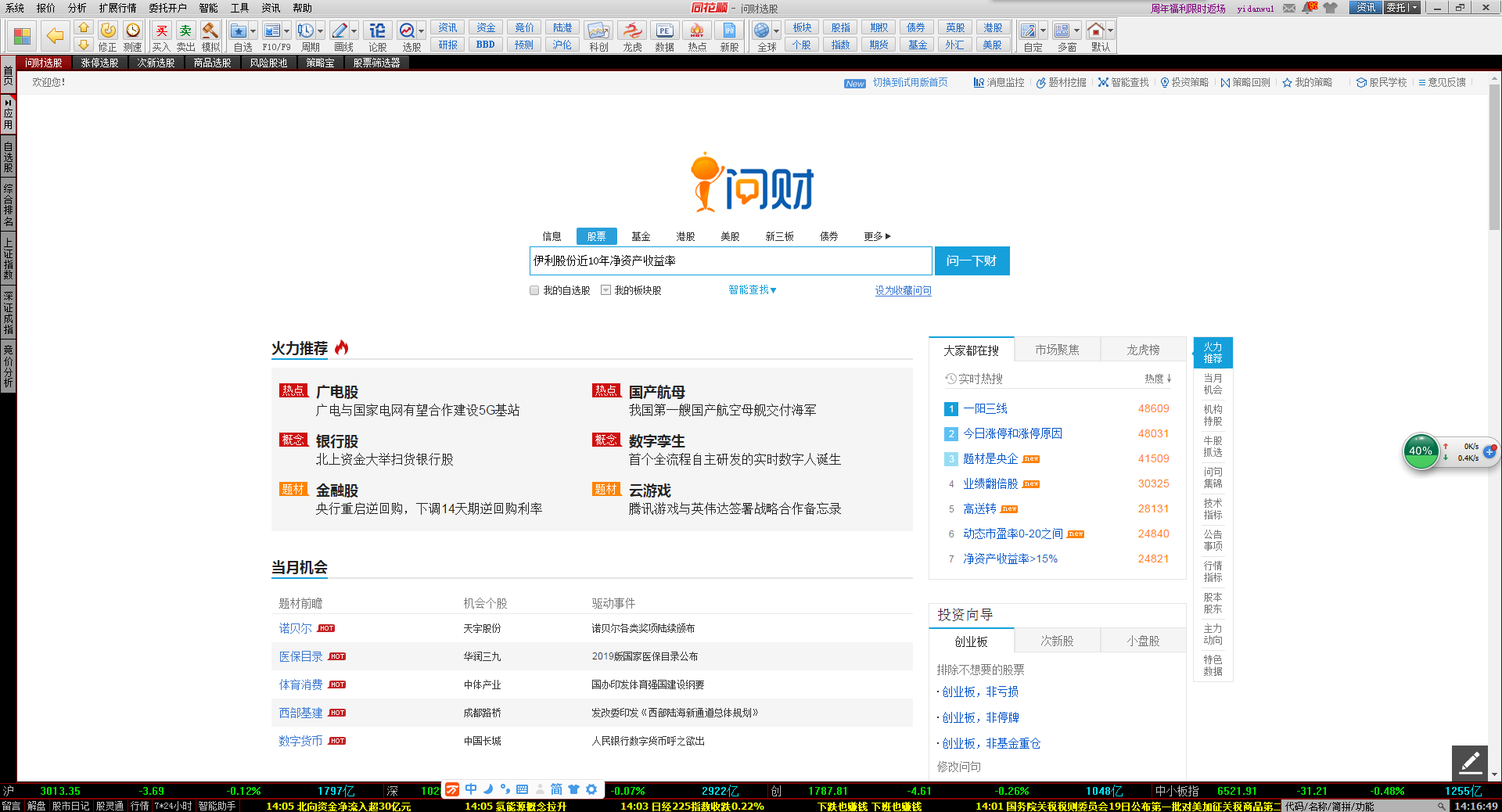Click the 卖出 sell icon
The image size is (1502, 812).
(185, 31)
